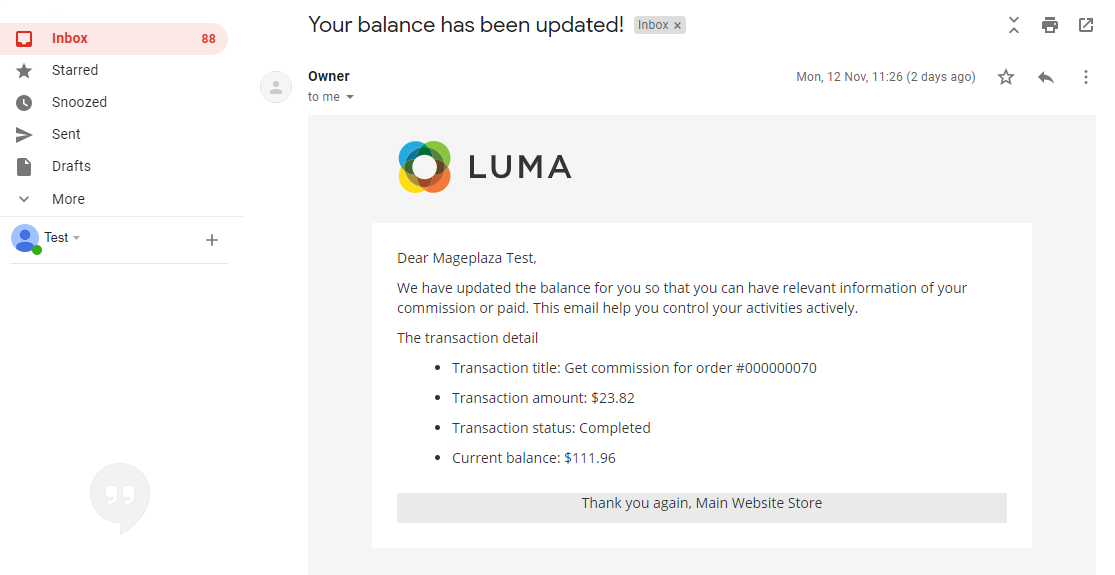The height and width of the screenshot is (575, 1115).
Task: Open the Sent folder
Action: click(x=66, y=134)
